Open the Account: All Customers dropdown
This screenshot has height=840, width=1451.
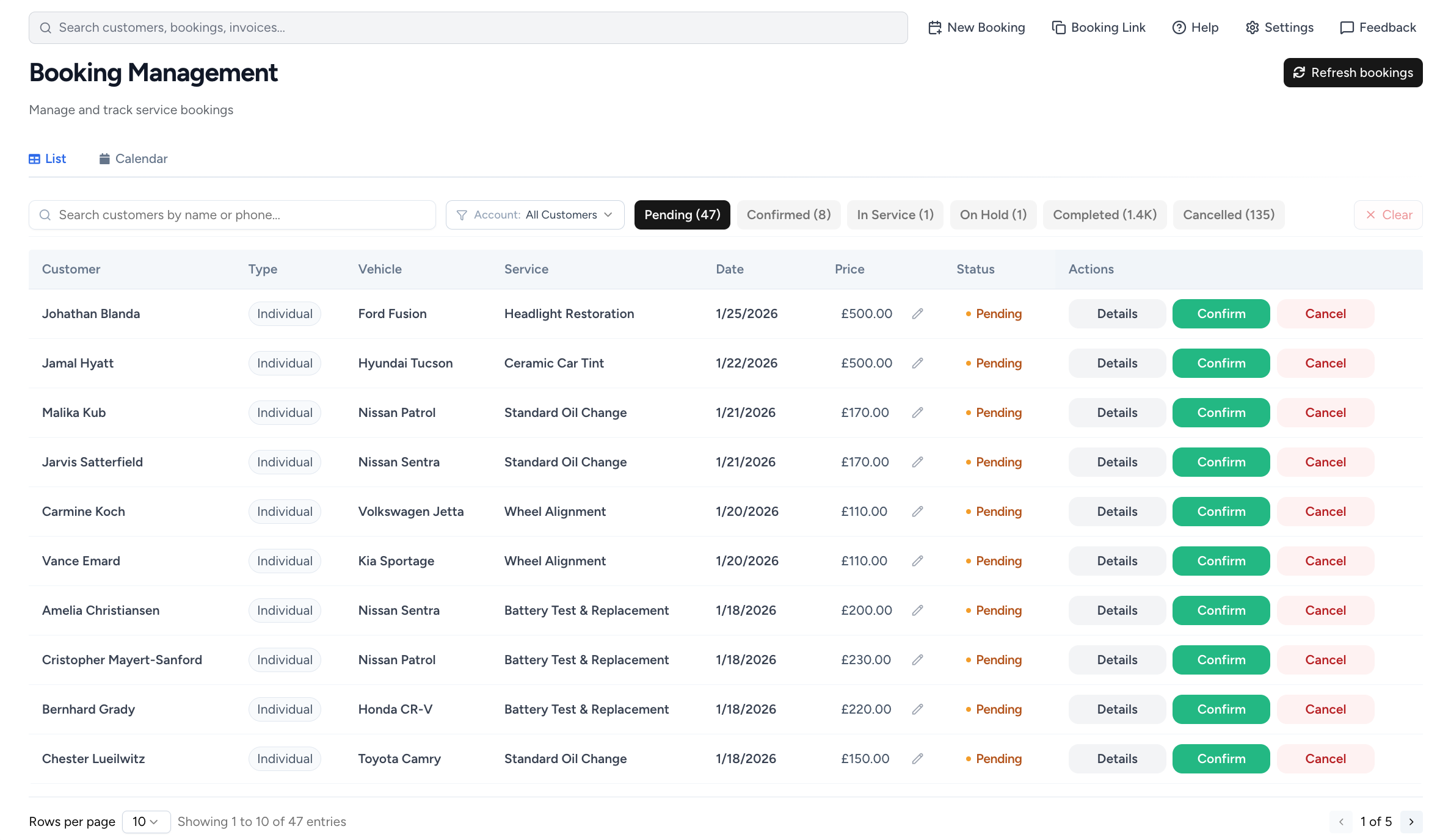pos(534,215)
